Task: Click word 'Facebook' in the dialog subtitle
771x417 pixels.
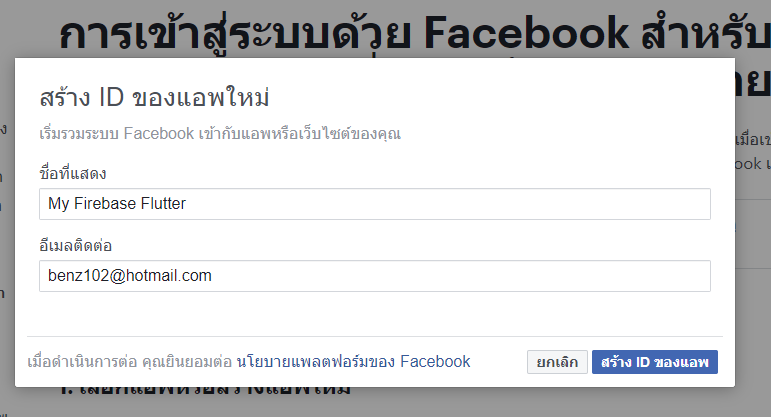Action: point(159,133)
